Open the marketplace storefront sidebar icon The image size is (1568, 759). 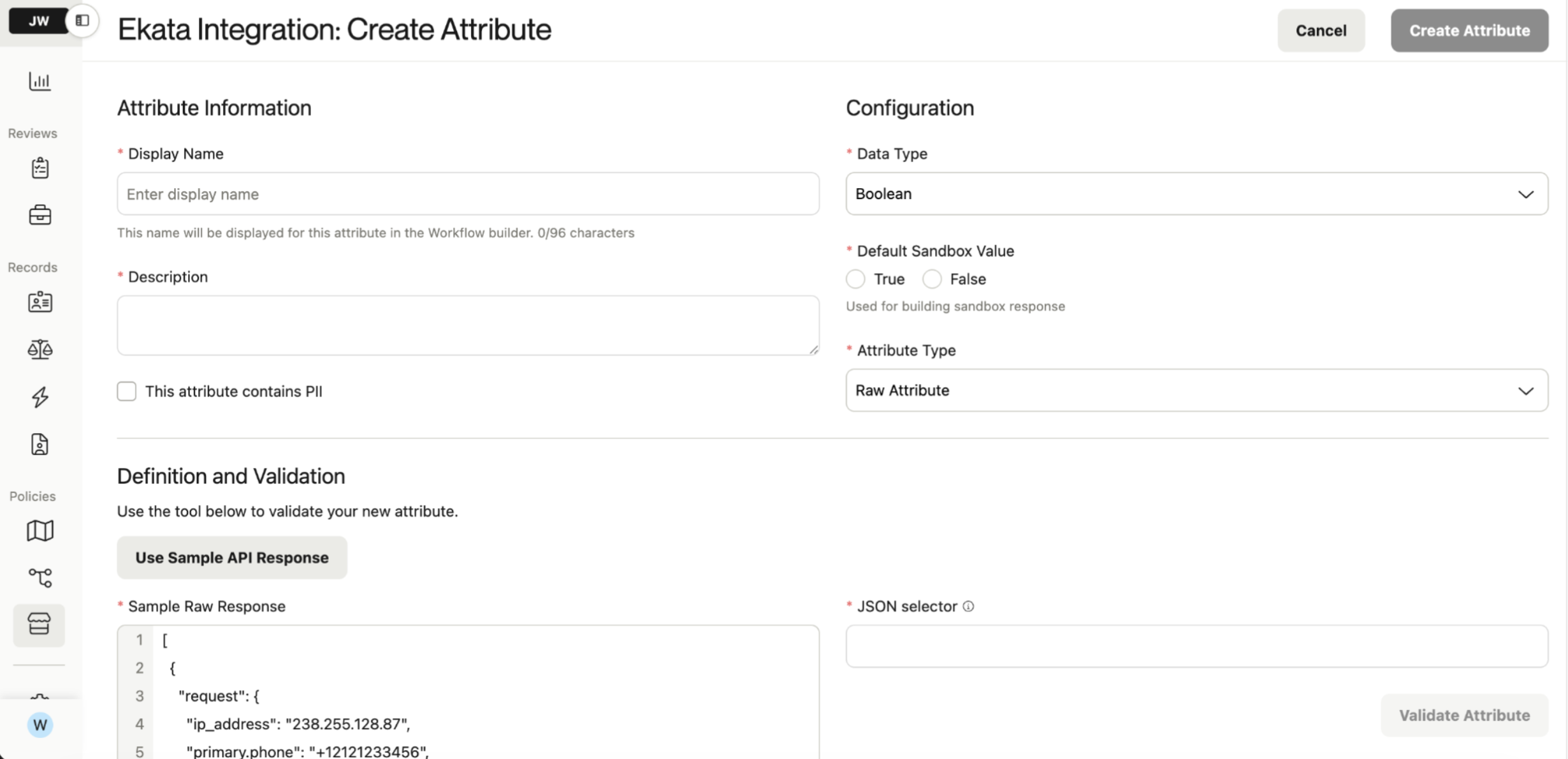pos(39,624)
